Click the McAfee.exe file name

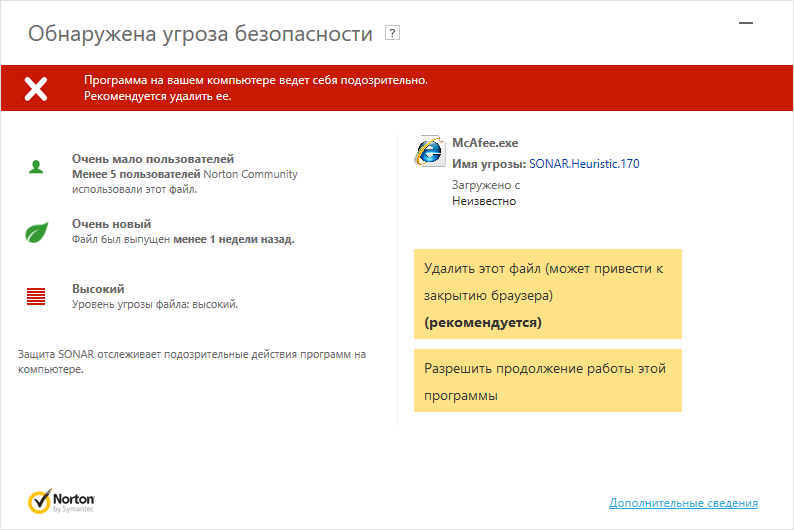[485, 143]
